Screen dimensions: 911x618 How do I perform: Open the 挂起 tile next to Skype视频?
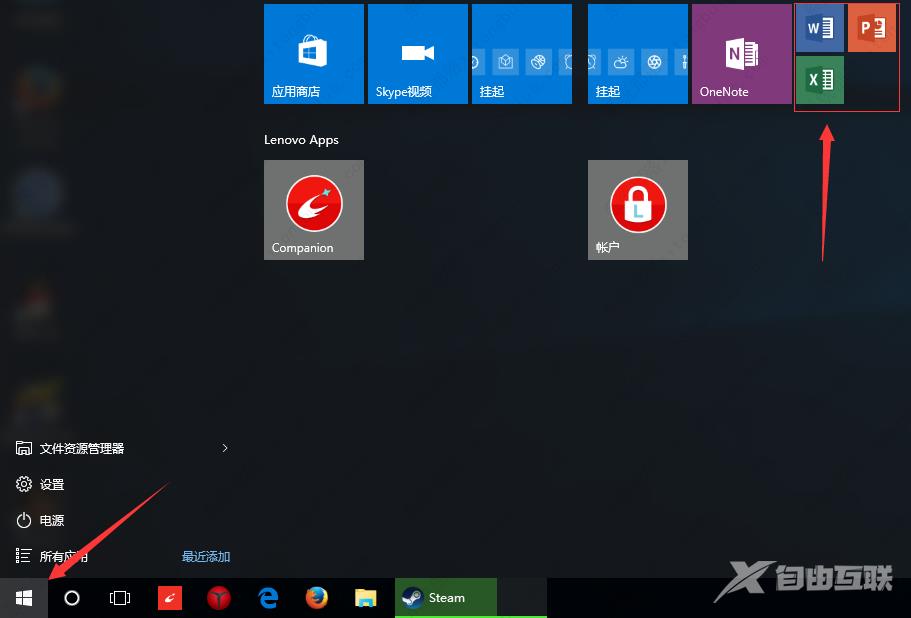pos(522,54)
